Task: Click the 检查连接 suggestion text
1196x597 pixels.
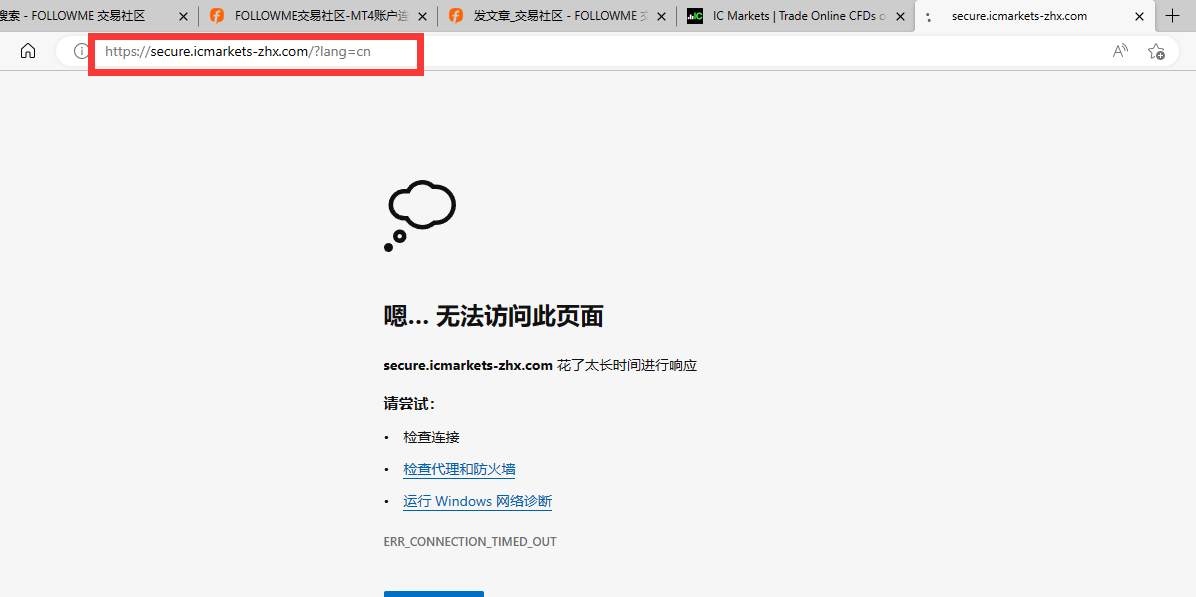Action: (432, 438)
